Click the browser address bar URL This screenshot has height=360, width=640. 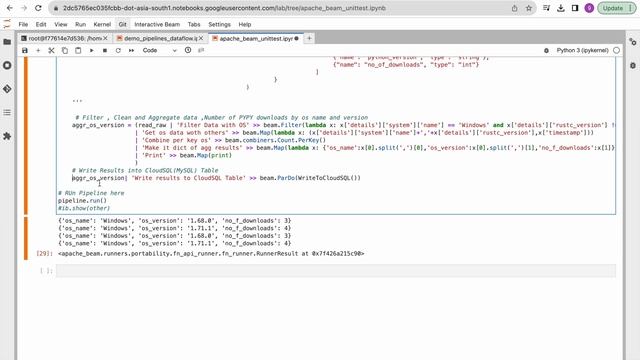224,8
